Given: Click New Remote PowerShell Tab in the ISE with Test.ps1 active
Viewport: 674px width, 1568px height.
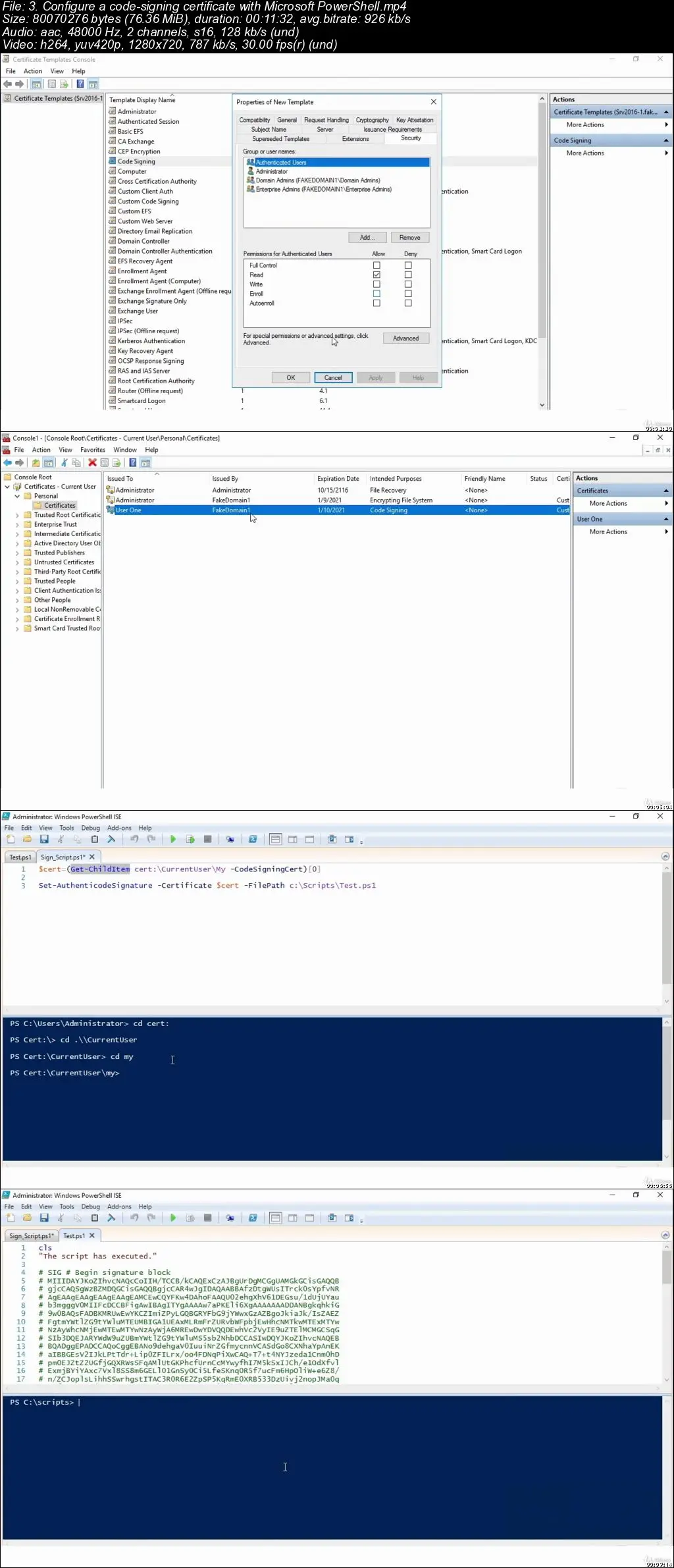Looking at the screenshot, I should pos(230,1218).
